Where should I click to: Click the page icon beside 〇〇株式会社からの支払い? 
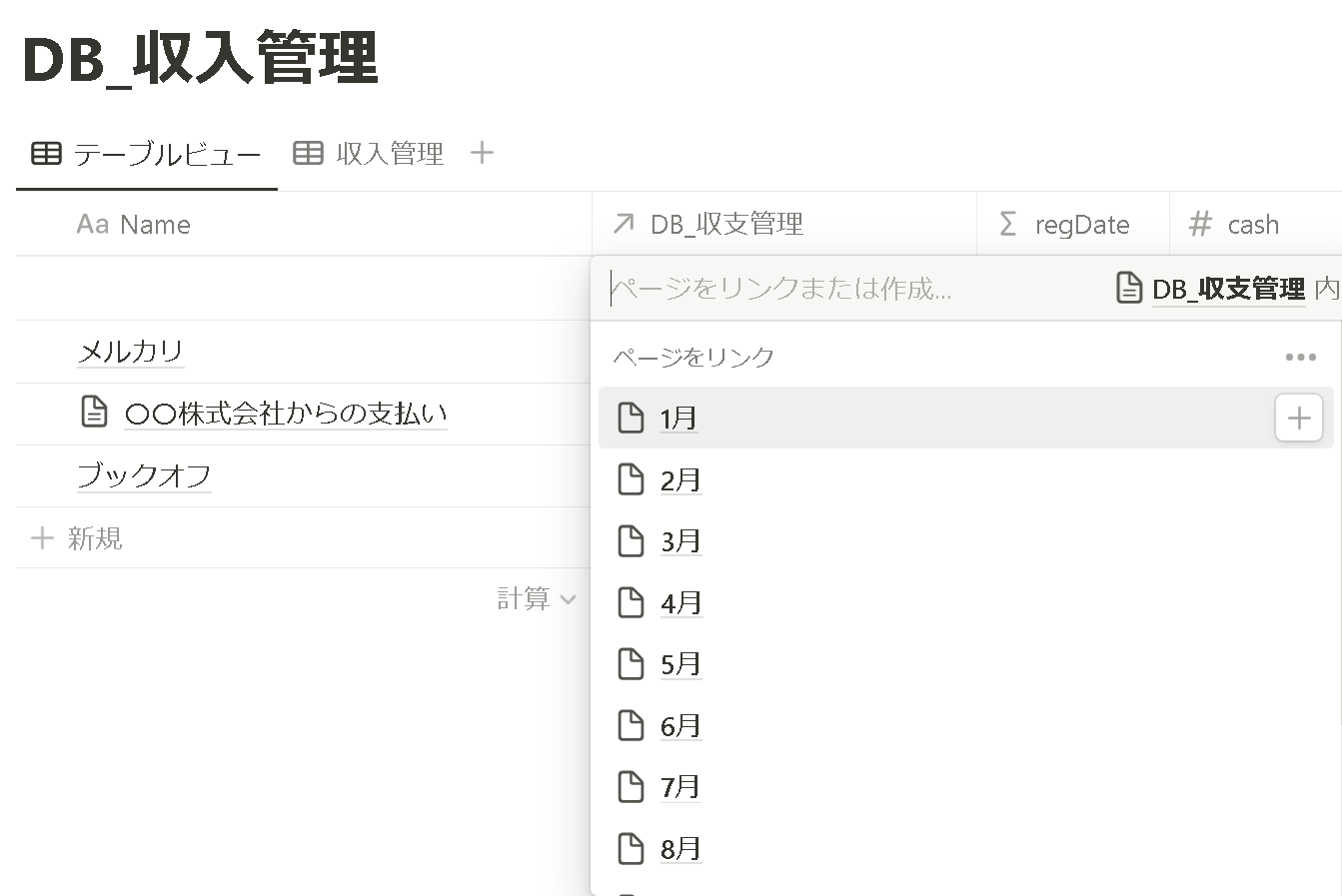(x=94, y=413)
